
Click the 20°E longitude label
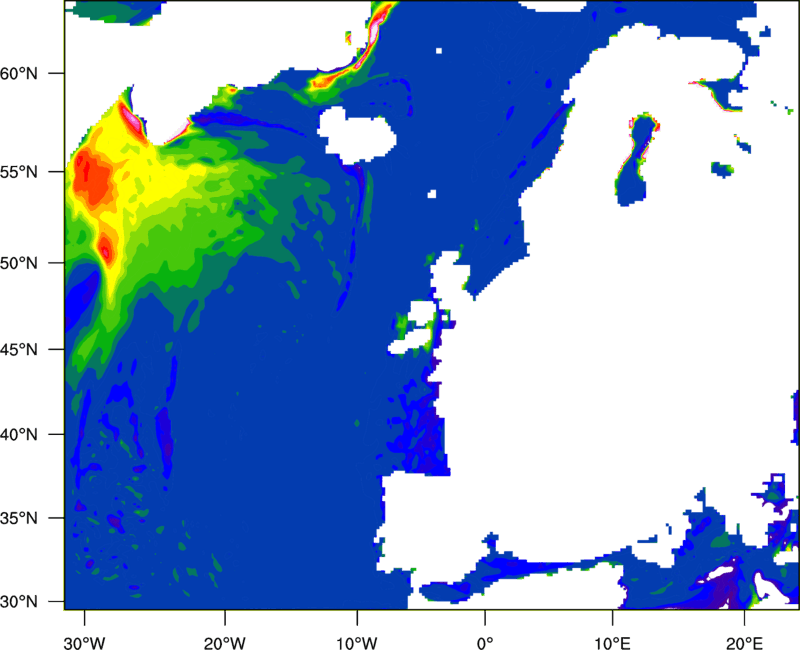pos(744,643)
